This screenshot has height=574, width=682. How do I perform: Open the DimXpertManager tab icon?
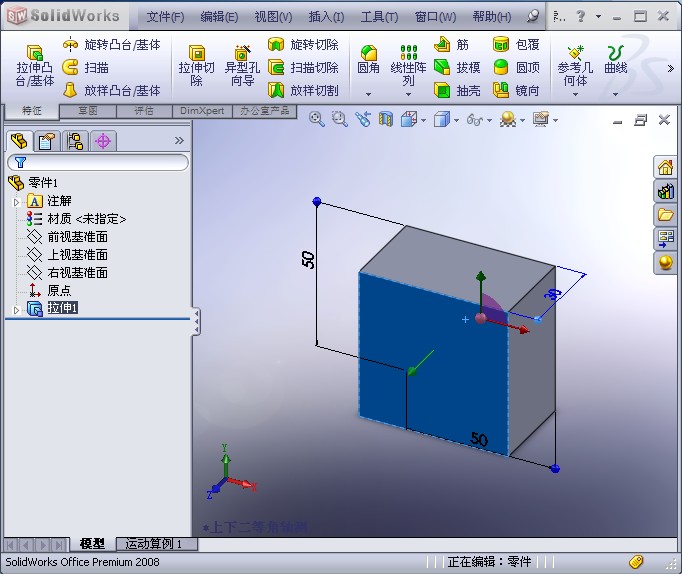(103, 141)
